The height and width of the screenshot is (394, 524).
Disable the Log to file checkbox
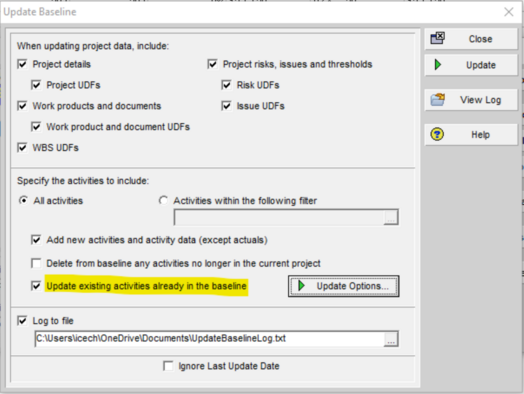click(22, 320)
